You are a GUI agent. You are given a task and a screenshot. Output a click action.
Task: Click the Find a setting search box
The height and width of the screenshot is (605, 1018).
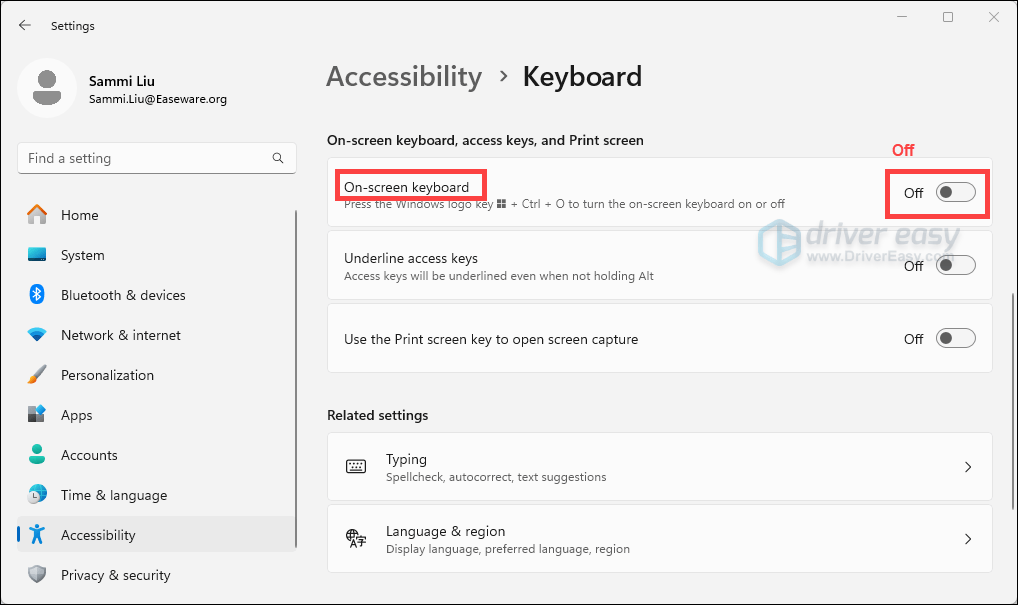click(x=145, y=158)
